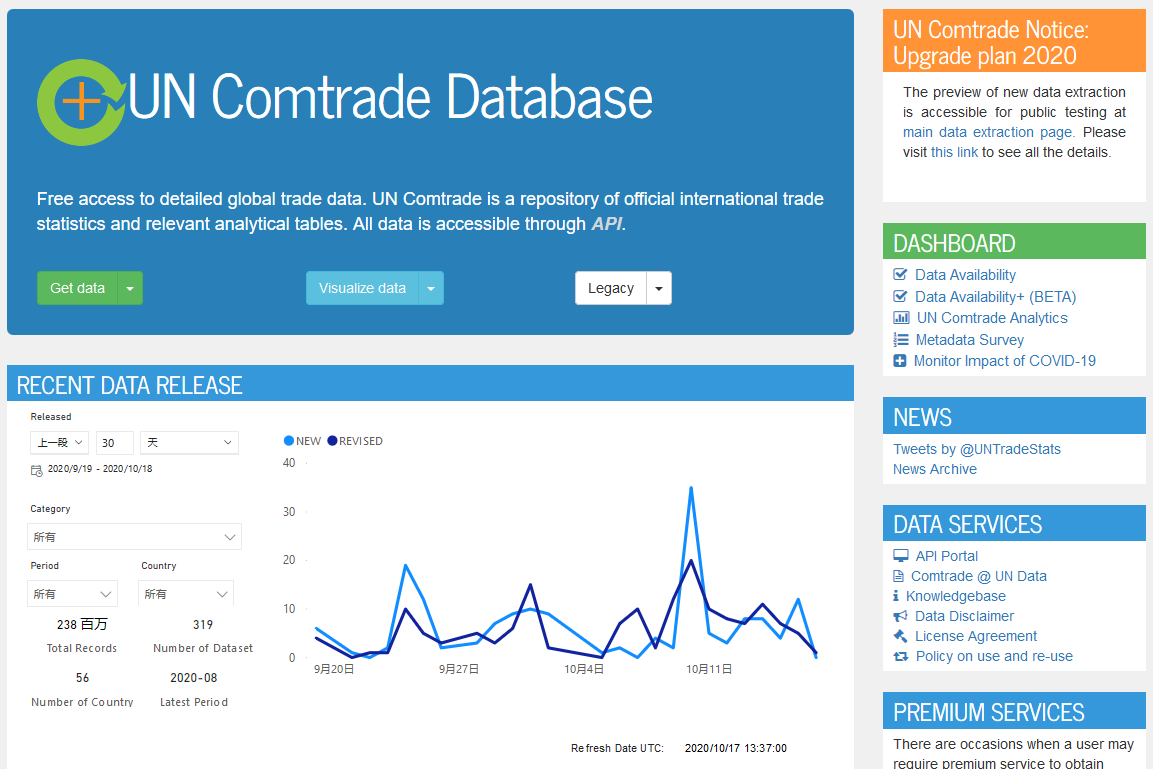This screenshot has height=769, width=1153.
Task: Click the Monitor Impact of COVID-19 plus icon
Action: [x=899, y=361]
